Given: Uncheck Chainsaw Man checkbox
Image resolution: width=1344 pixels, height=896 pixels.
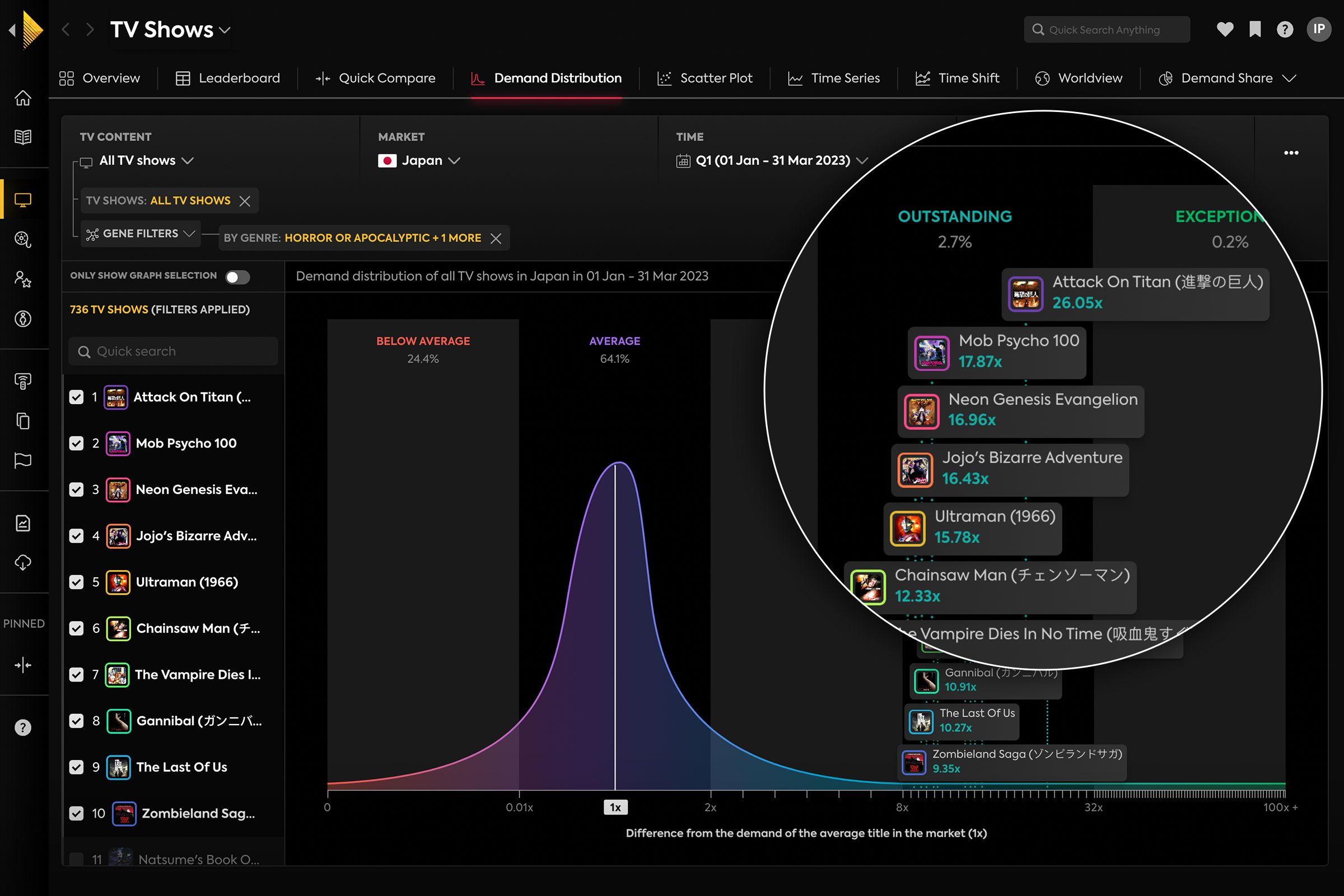Looking at the screenshot, I should pyautogui.click(x=77, y=628).
